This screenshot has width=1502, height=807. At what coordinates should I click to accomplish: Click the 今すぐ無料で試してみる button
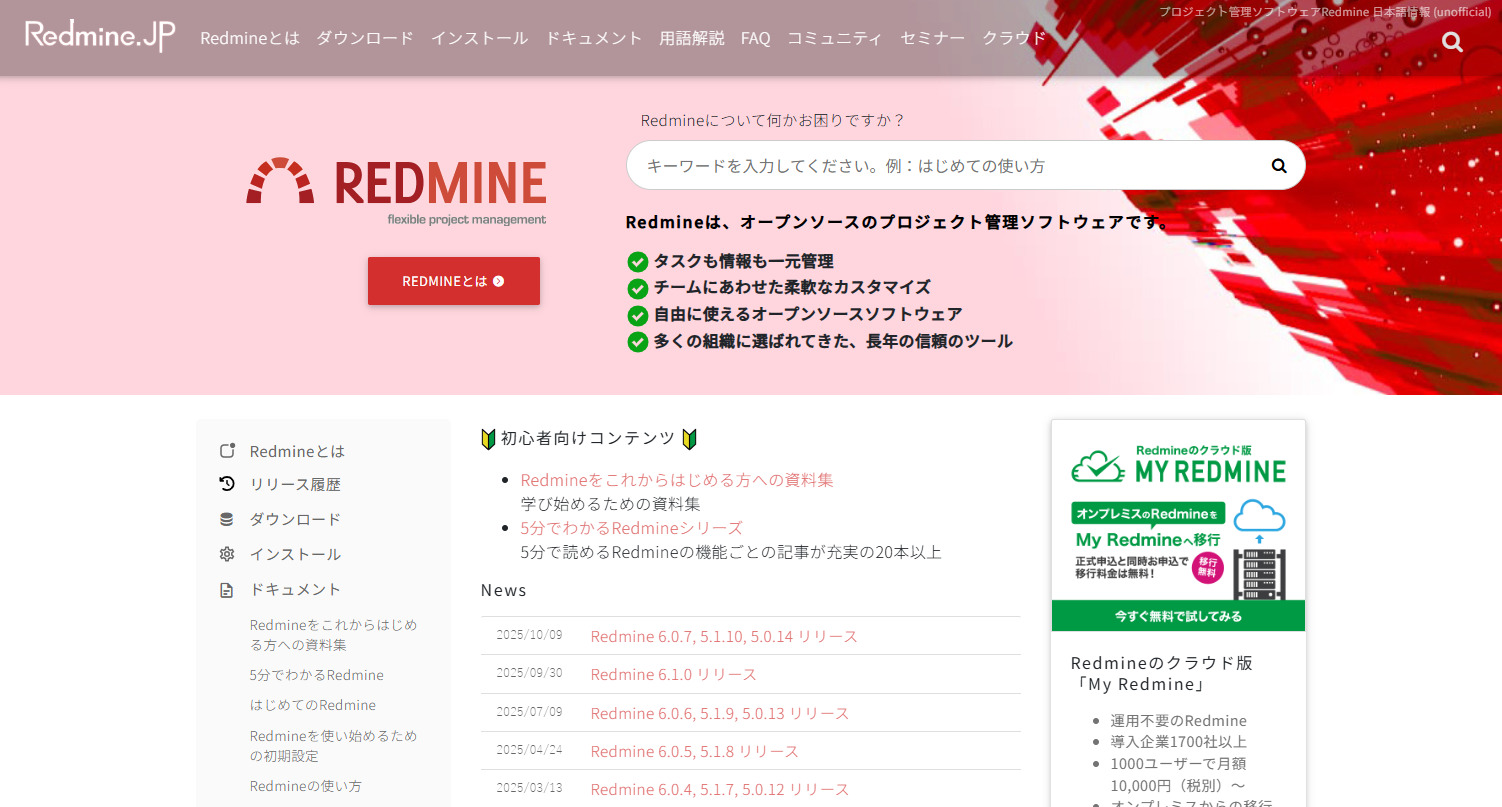(1178, 617)
